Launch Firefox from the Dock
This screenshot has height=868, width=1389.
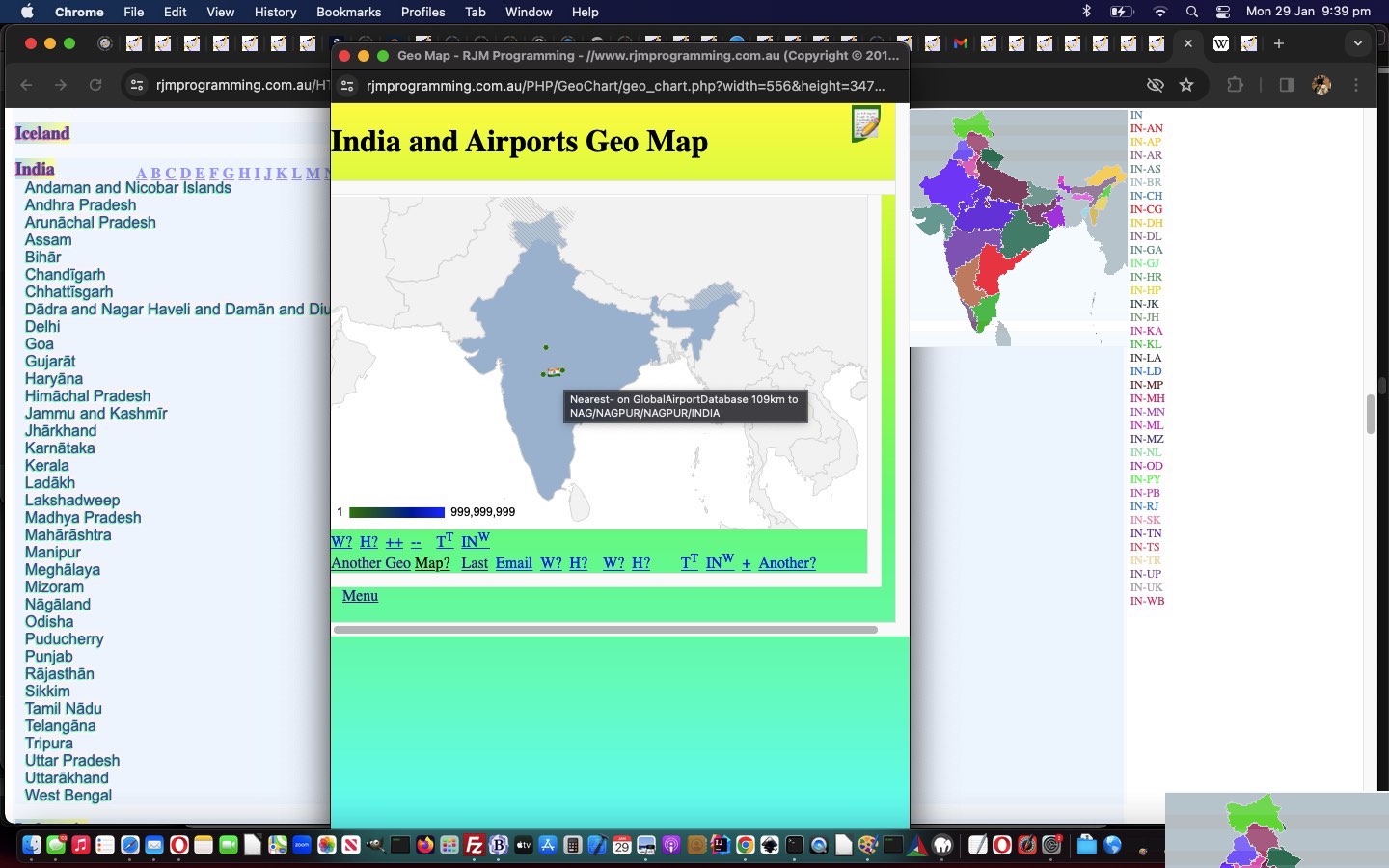[424, 846]
